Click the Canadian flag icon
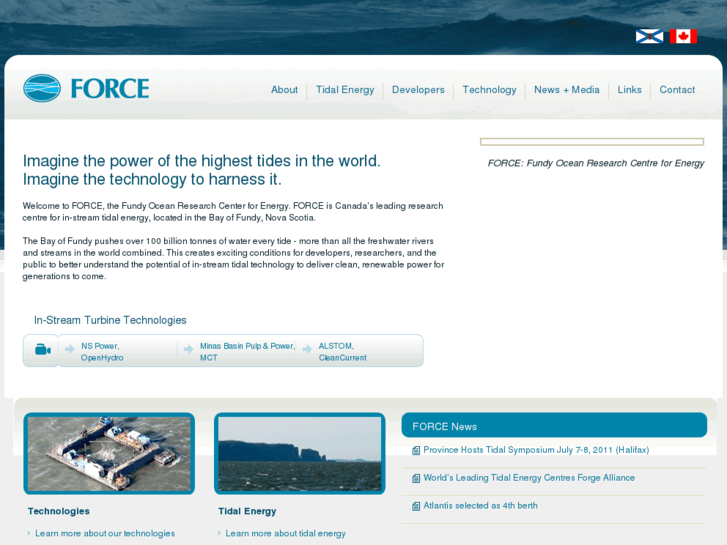Screen dimensions: 727x545 [683, 36]
